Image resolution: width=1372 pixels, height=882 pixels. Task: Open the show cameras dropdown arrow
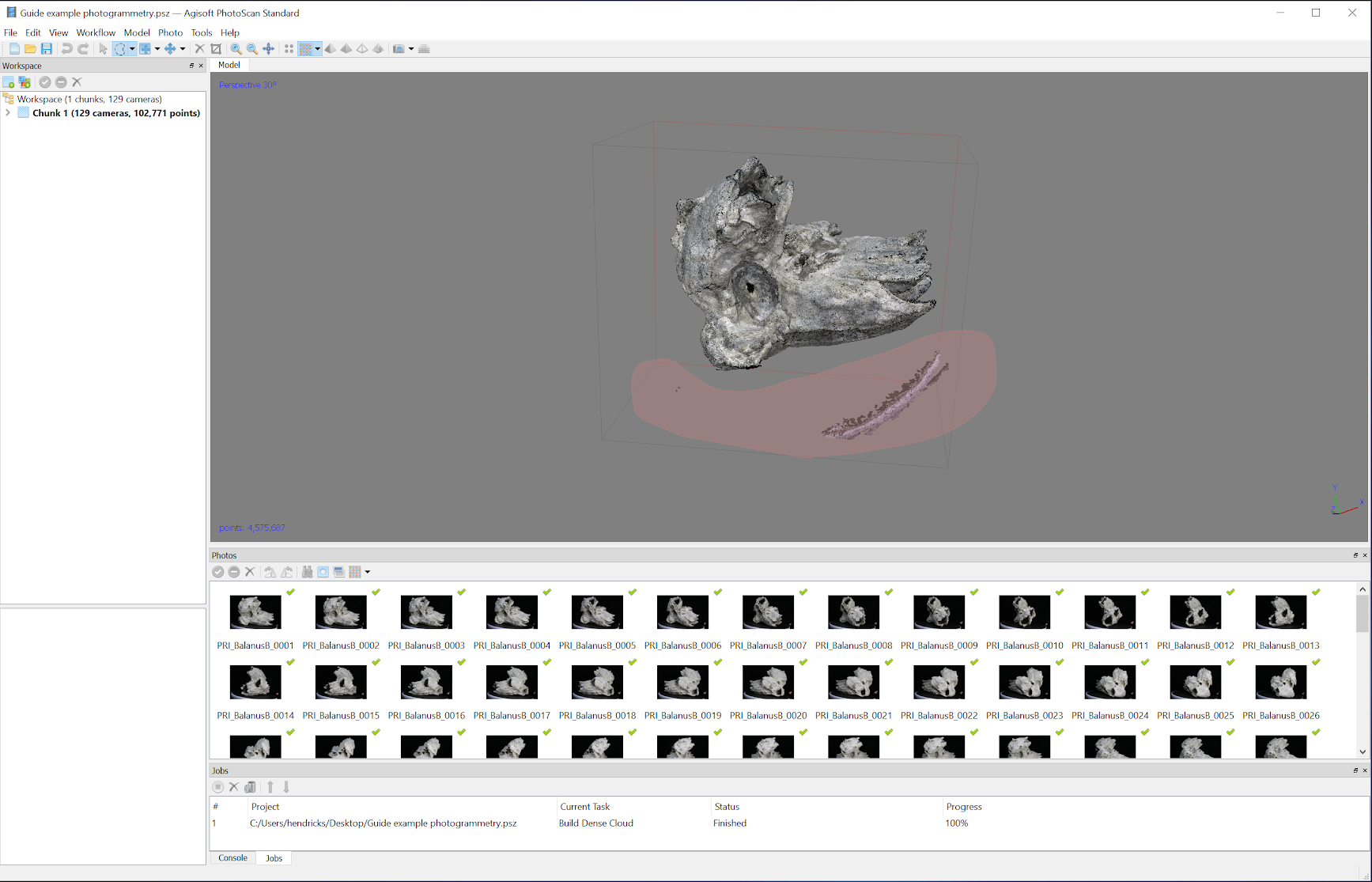(x=411, y=49)
